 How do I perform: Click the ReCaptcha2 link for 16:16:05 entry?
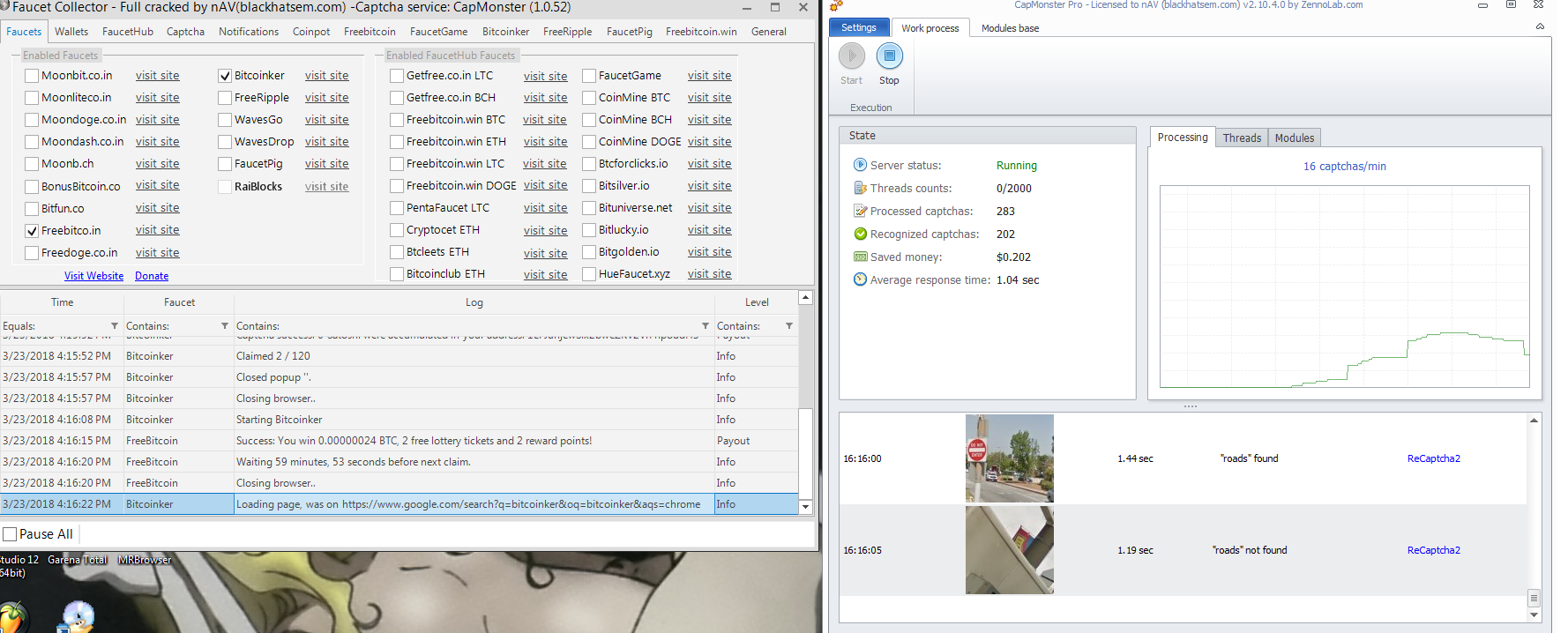click(x=1434, y=550)
